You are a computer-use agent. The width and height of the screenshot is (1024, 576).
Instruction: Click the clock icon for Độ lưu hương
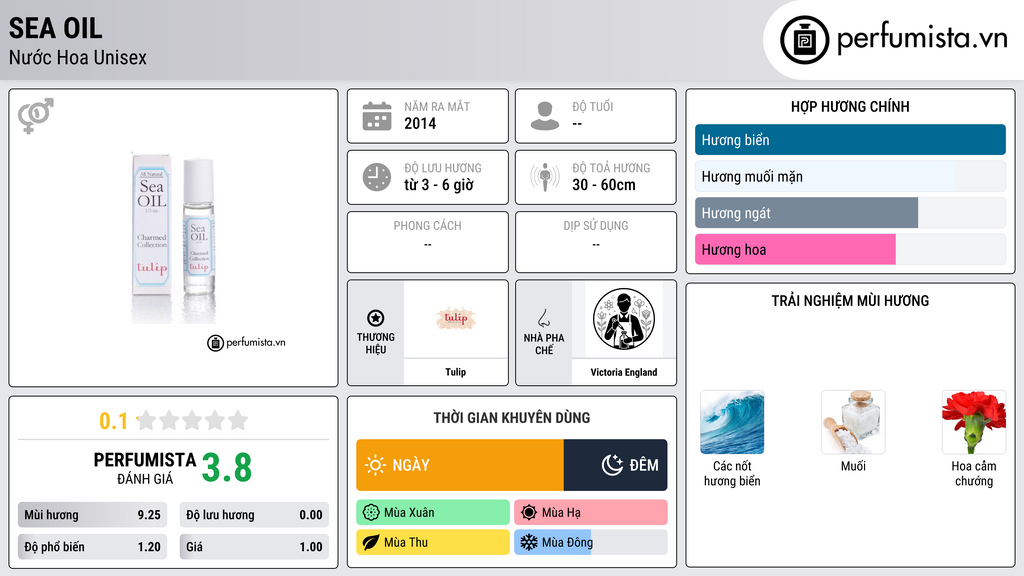pyautogui.click(x=377, y=177)
